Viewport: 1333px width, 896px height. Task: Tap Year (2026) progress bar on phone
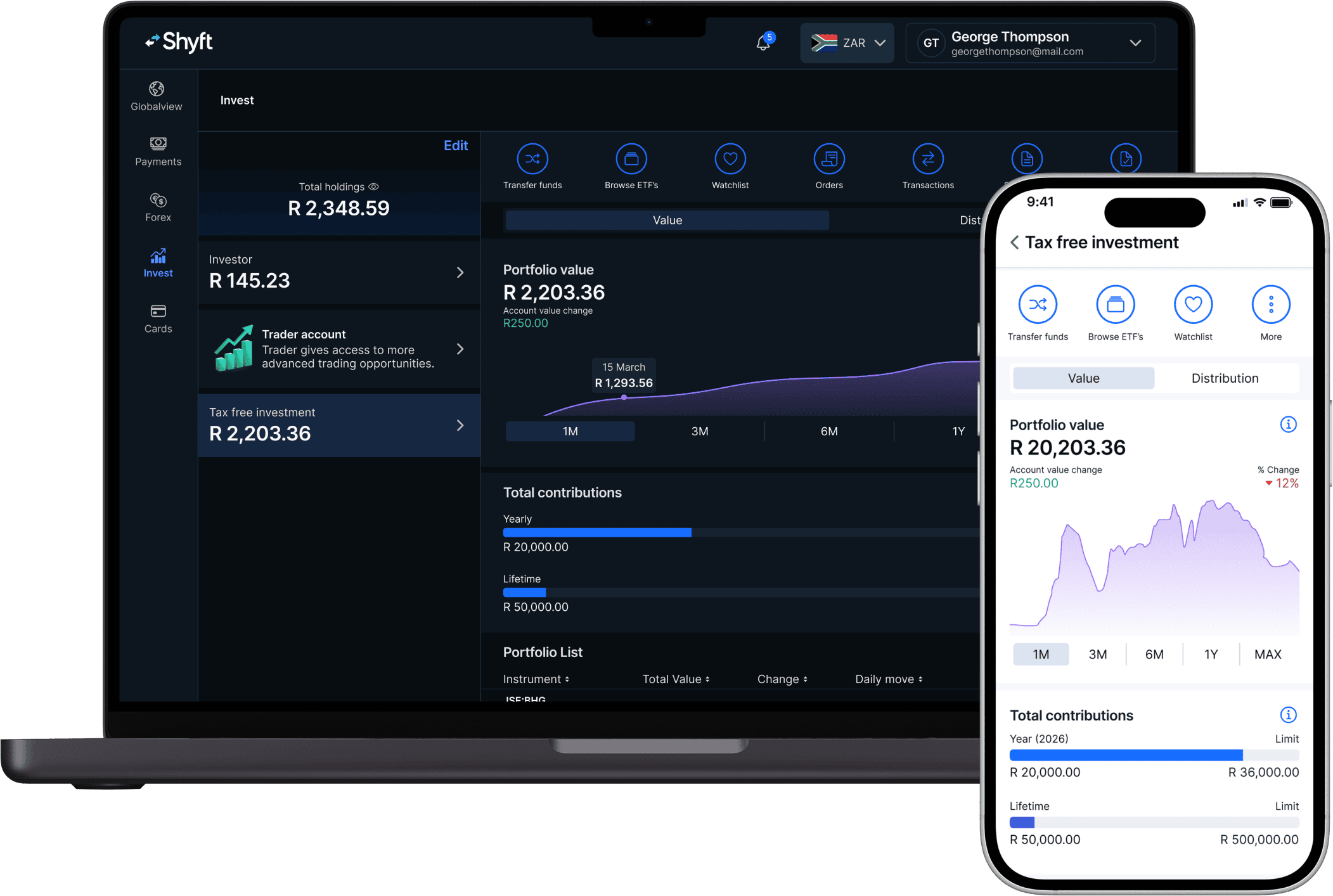[x=1154, y=755]
